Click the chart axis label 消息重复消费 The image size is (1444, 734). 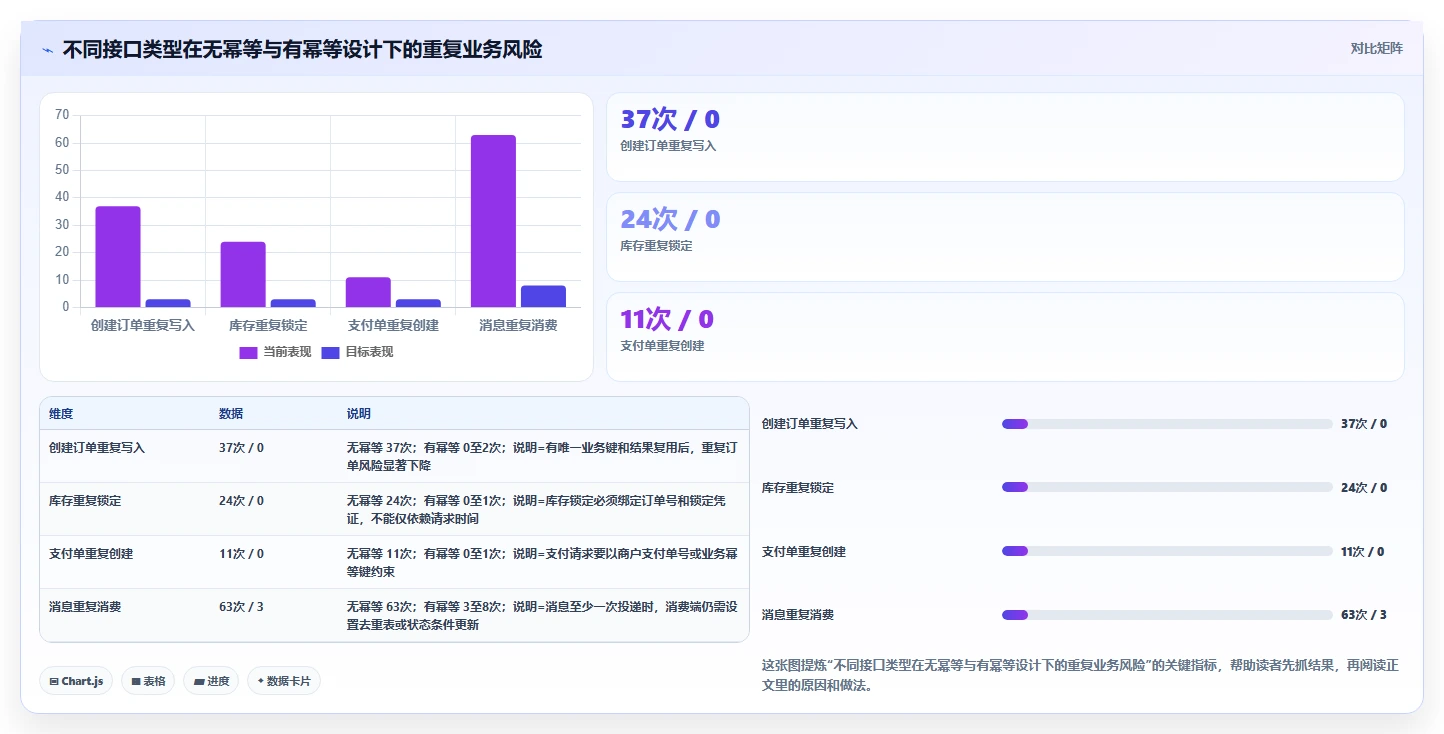coord(518,326)
